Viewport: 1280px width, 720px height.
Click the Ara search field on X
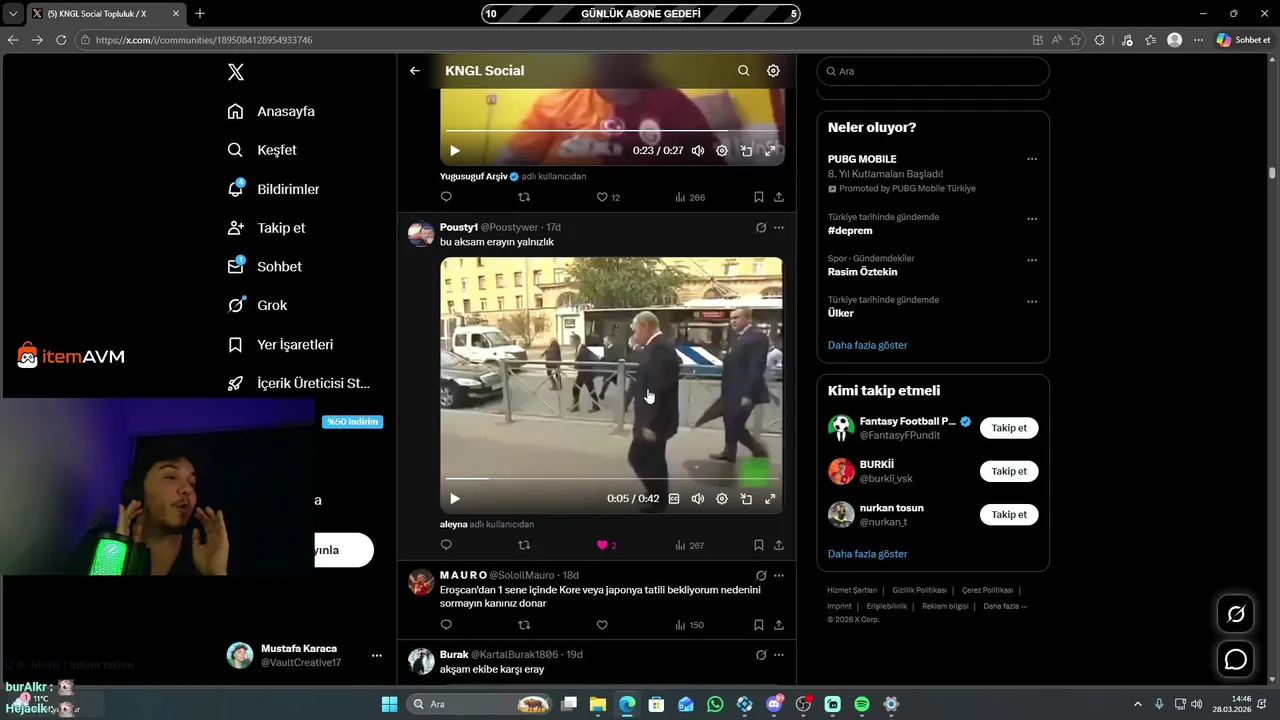point(933,71)
